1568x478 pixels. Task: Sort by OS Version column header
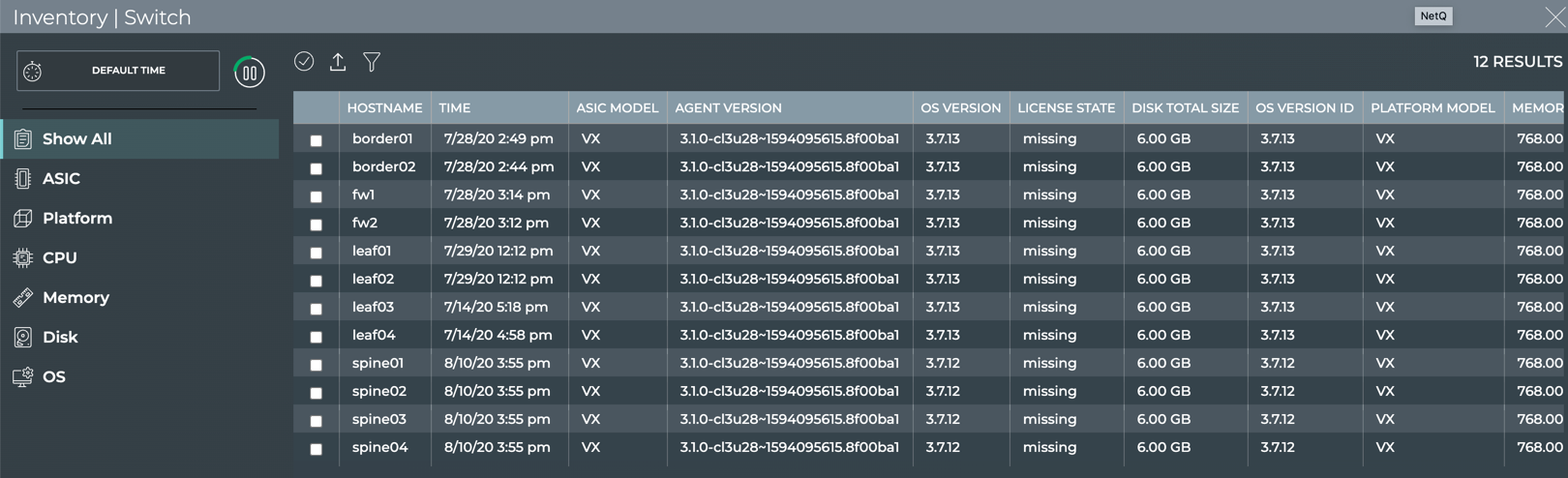tap(960, 108)
